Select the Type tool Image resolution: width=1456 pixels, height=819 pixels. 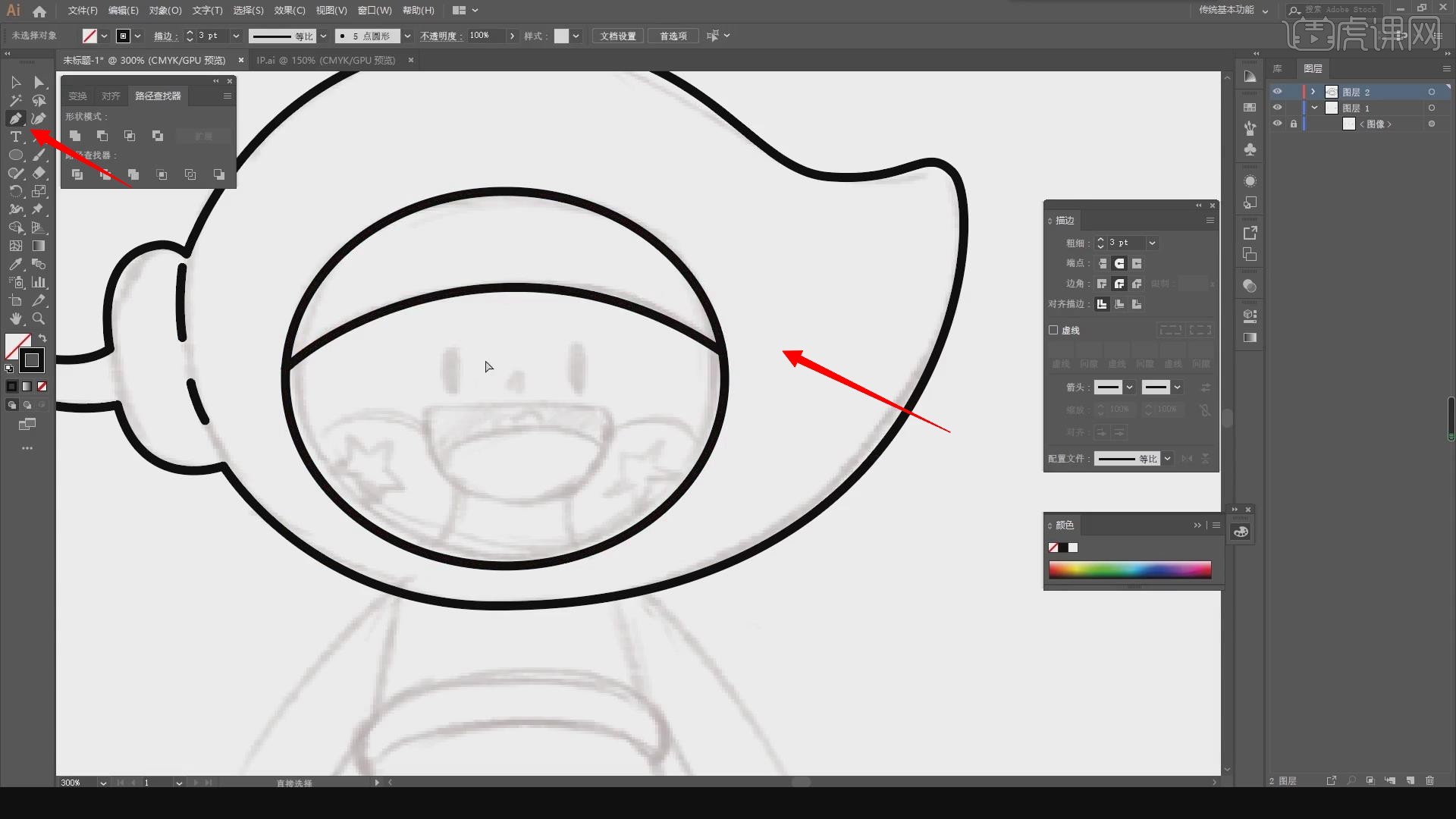pyautogui.click(x=15, y=136)
